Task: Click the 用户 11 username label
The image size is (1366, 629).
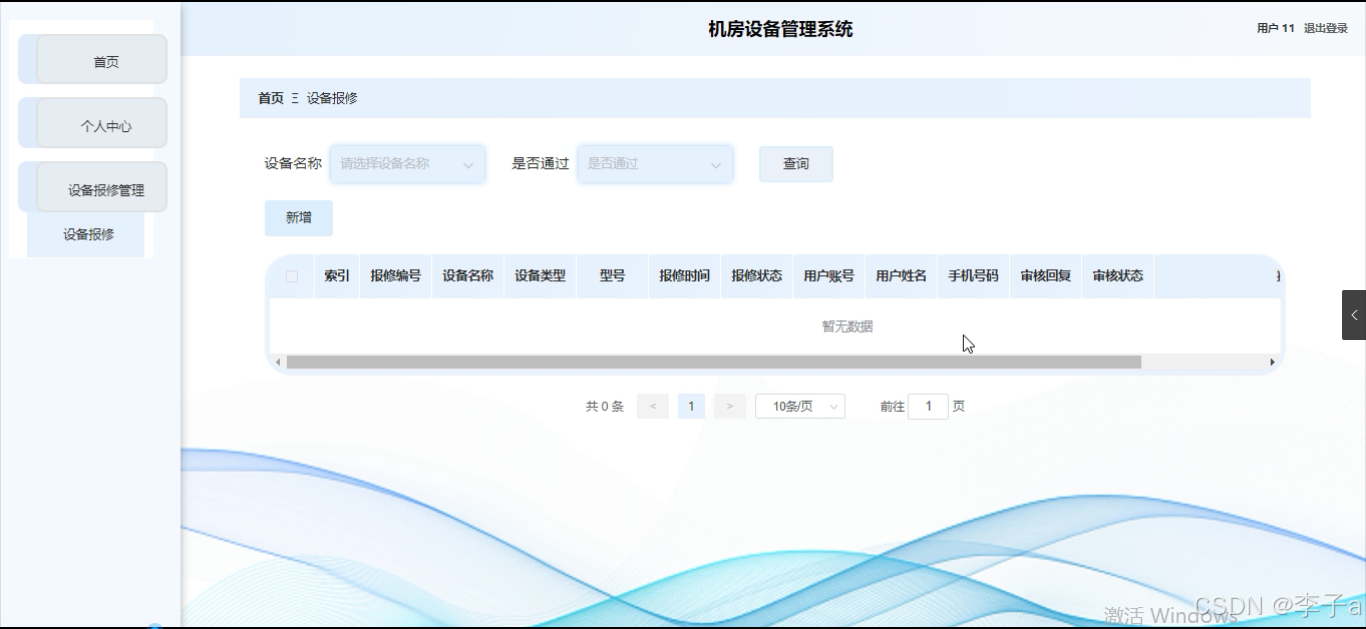Action: tap(1276, 28)
